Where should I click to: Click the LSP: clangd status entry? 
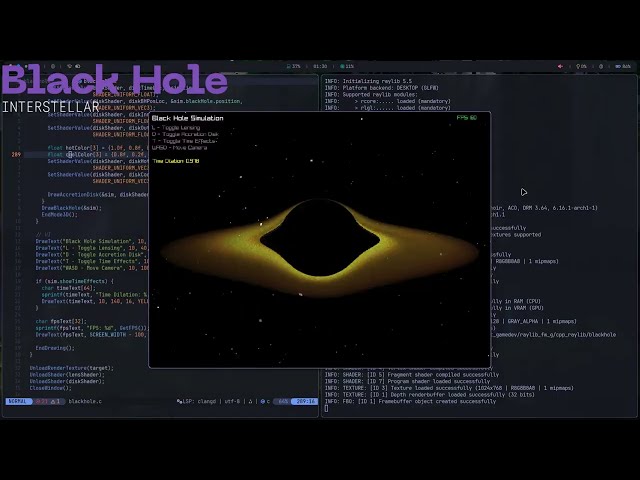(x=196, y=401)
